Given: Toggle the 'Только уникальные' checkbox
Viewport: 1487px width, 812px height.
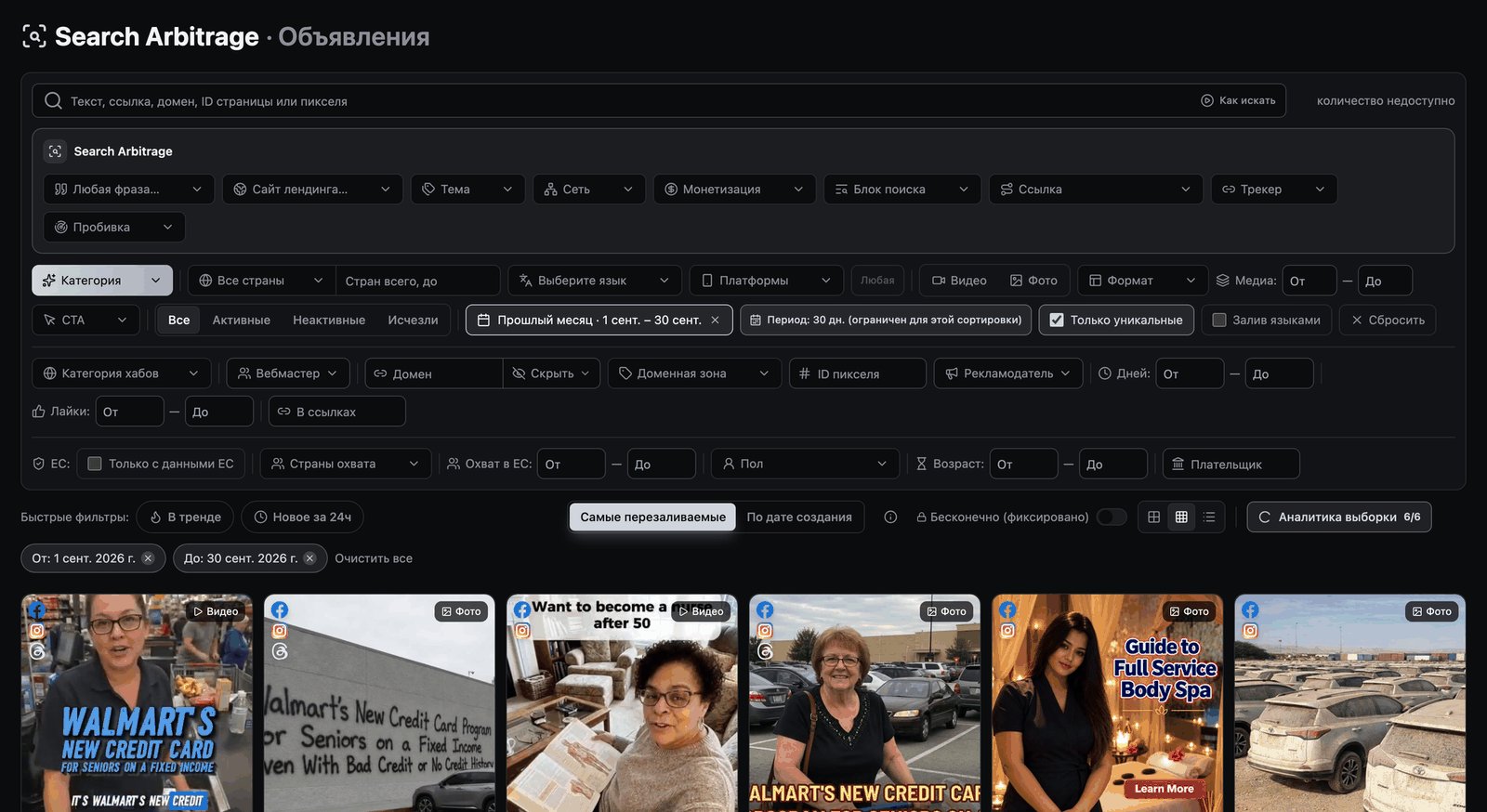Looking at the screenshot, I should click(x=1057, y=321).
